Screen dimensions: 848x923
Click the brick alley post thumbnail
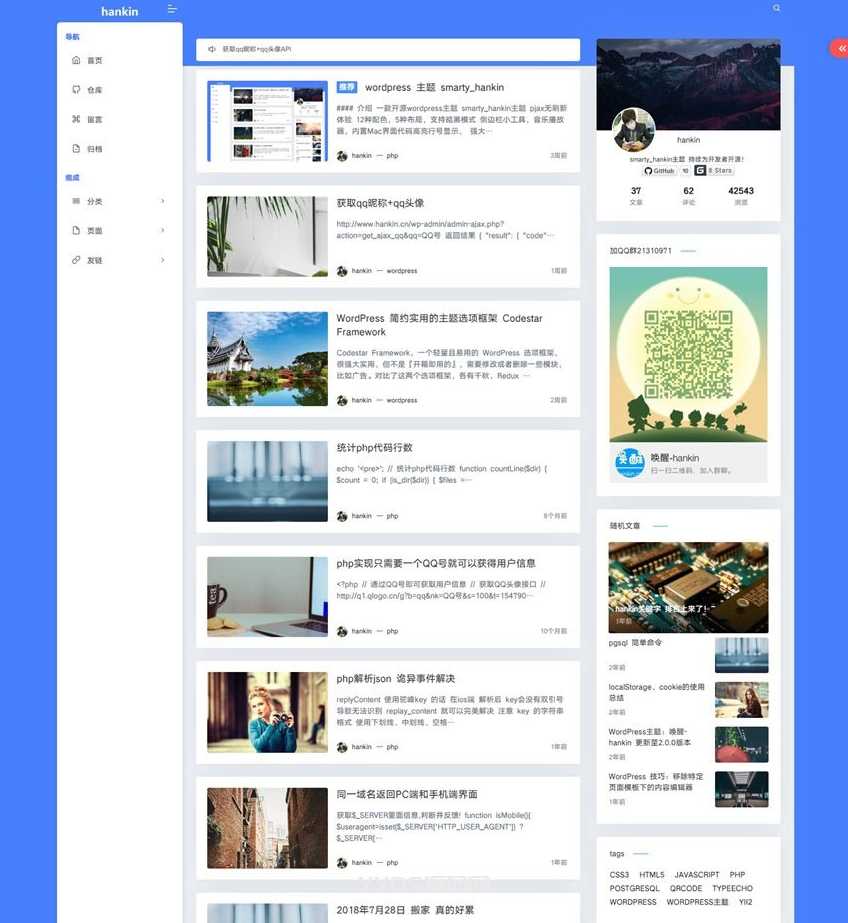(x=267, y=828)
